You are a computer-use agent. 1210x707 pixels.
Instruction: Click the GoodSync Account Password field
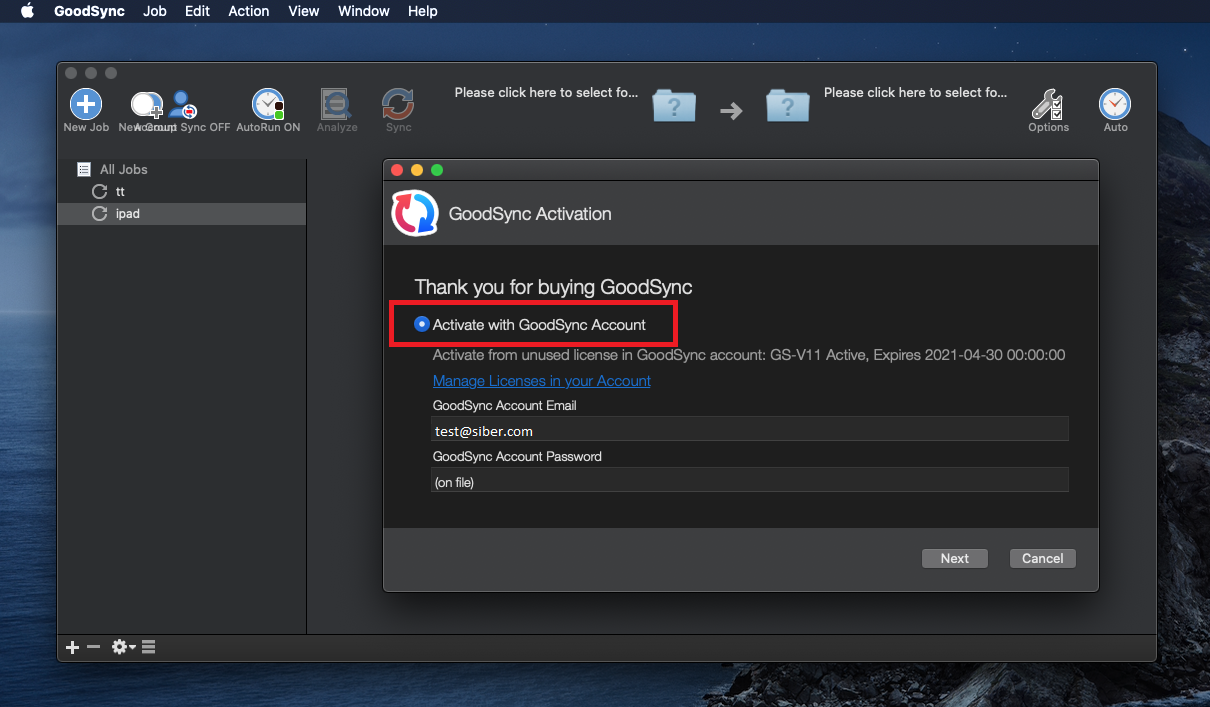[x=749, y=482]
